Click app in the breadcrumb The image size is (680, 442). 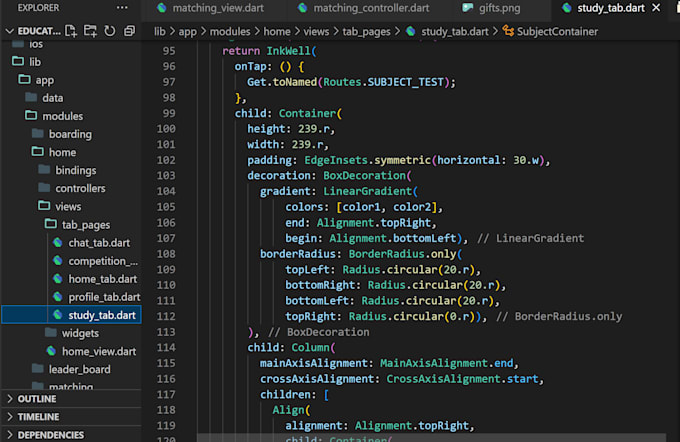pos(187,32)
